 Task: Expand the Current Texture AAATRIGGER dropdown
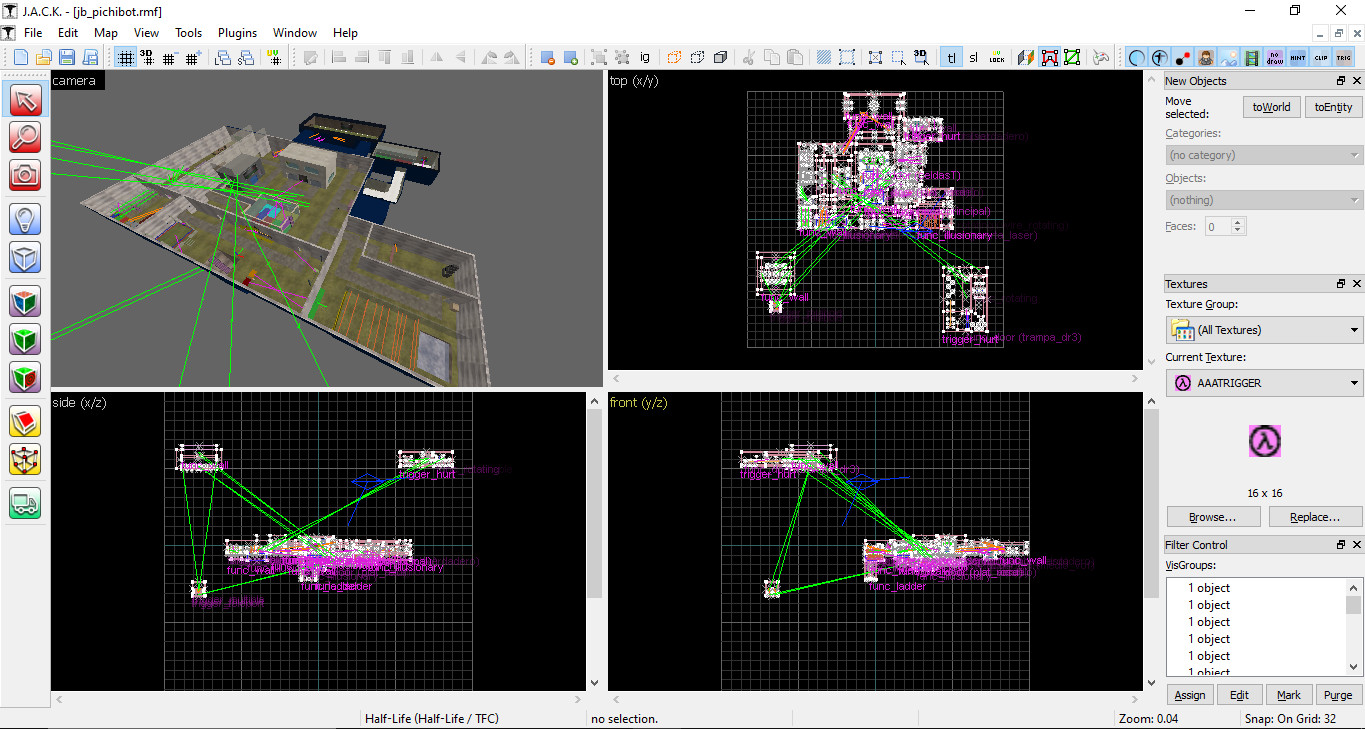1264,382
